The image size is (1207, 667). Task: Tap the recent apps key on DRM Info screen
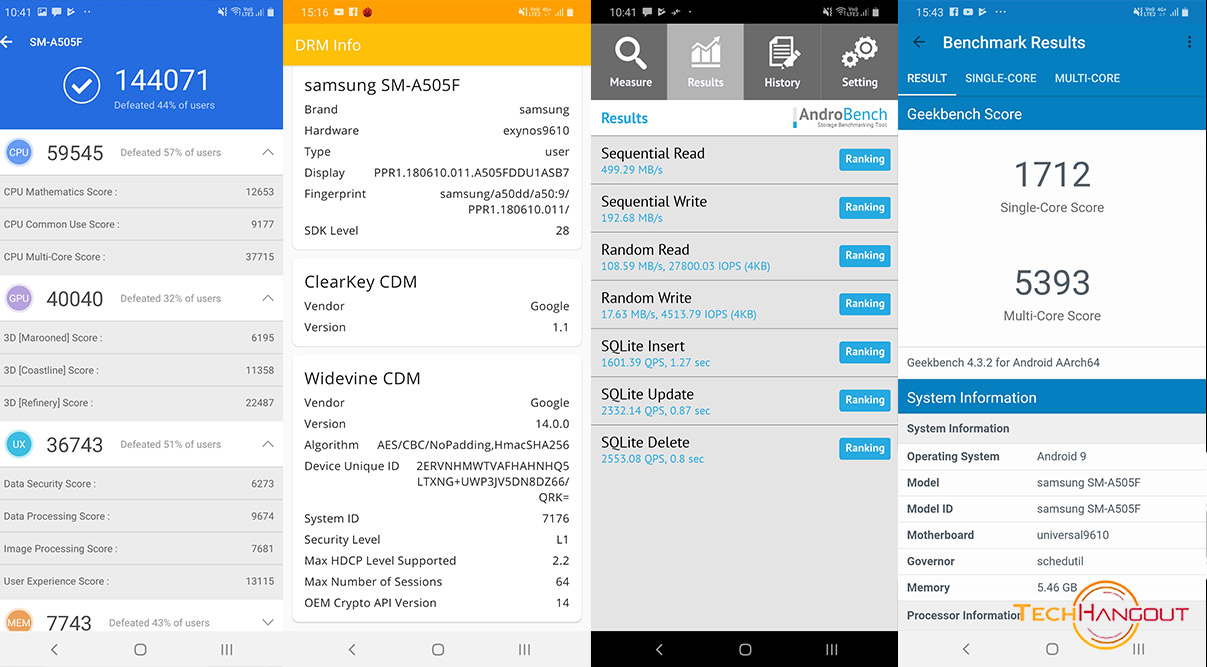coord(525,649)
